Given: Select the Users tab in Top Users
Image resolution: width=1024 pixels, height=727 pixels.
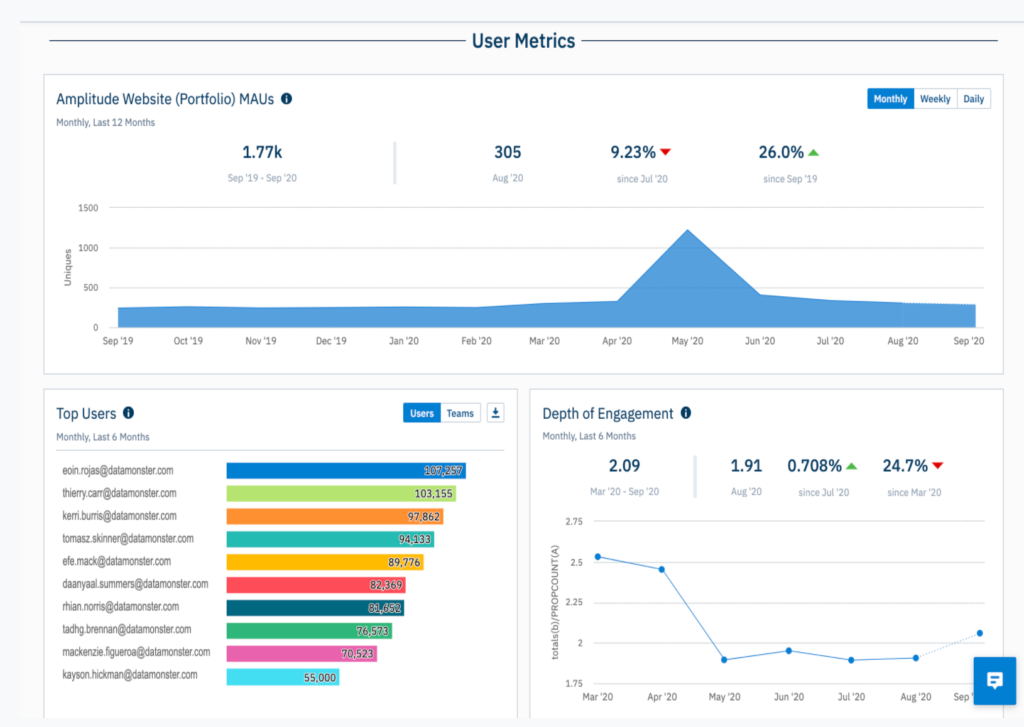Looking at the screenshot, I should (422, 413).
